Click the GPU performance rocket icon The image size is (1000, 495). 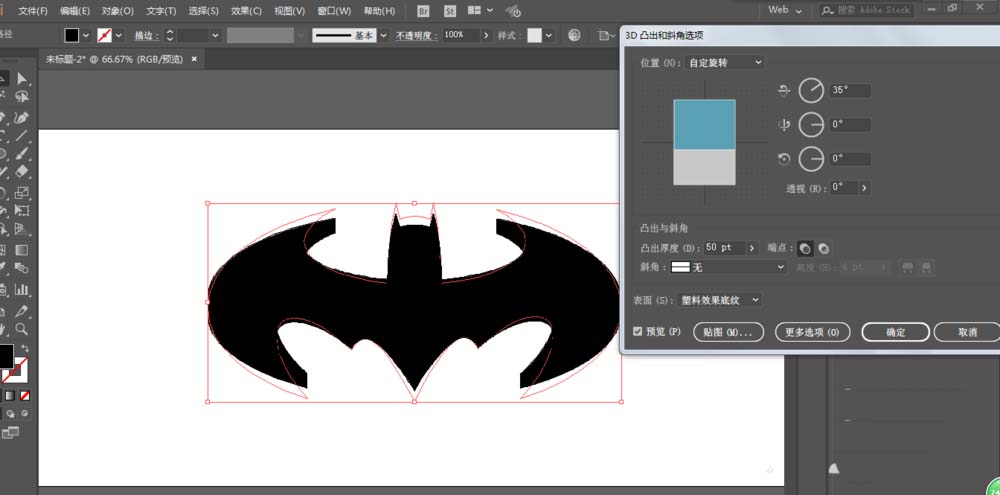tap(513, 11)
